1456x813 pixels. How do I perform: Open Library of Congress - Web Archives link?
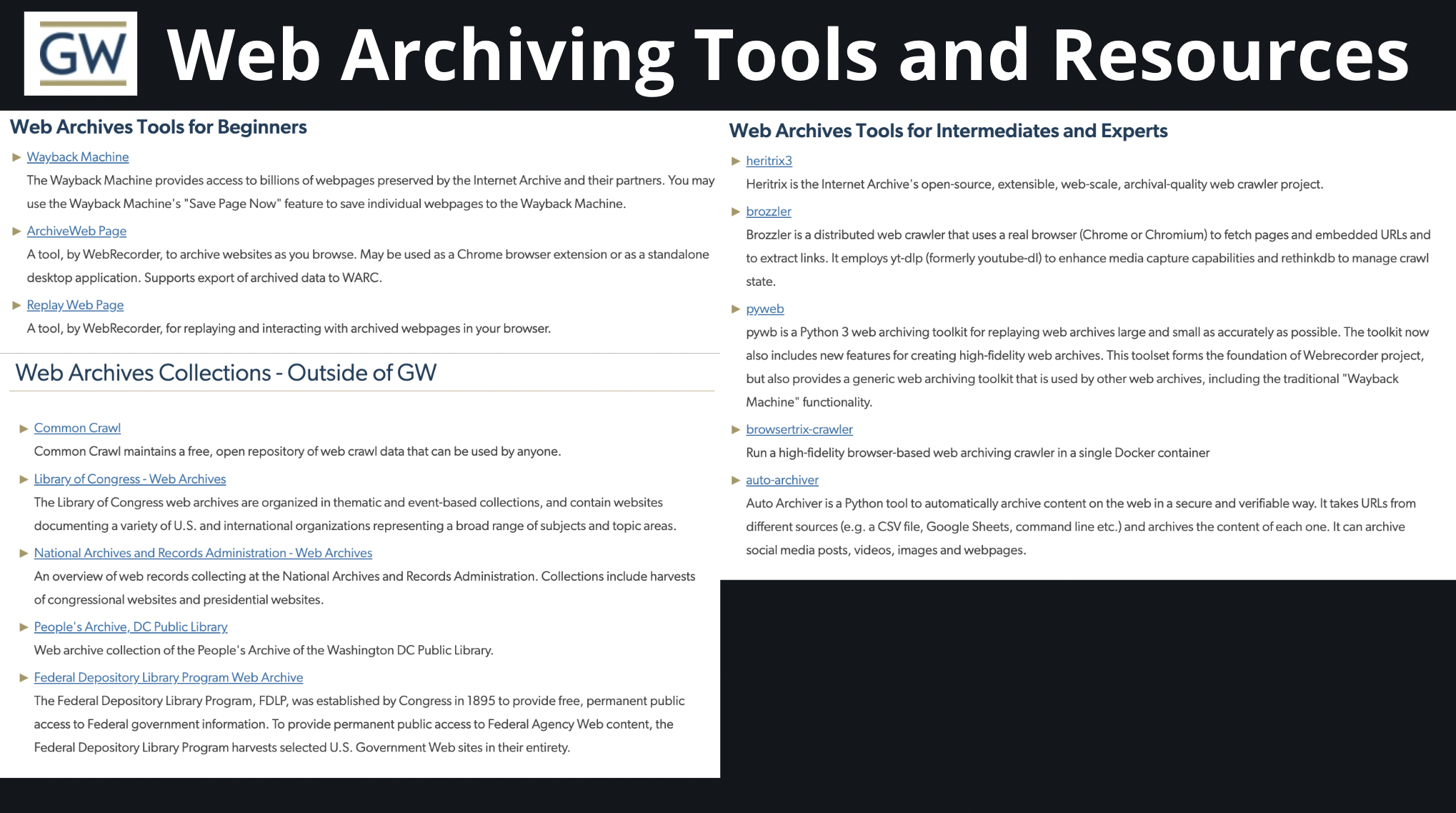click(130, 479)
